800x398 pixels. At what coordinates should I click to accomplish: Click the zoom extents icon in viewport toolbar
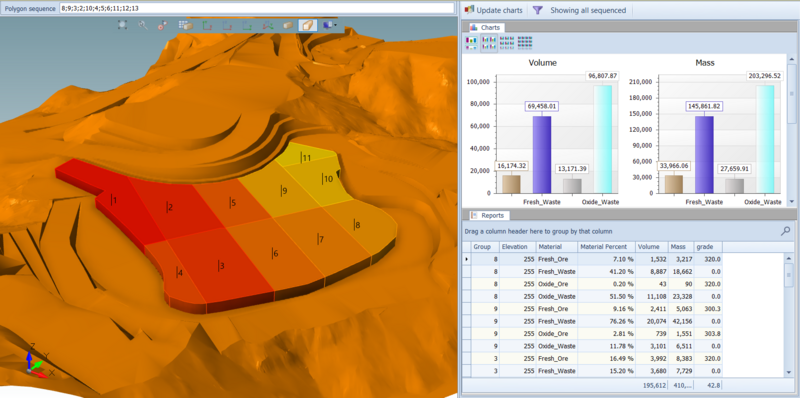pos(122,24)
